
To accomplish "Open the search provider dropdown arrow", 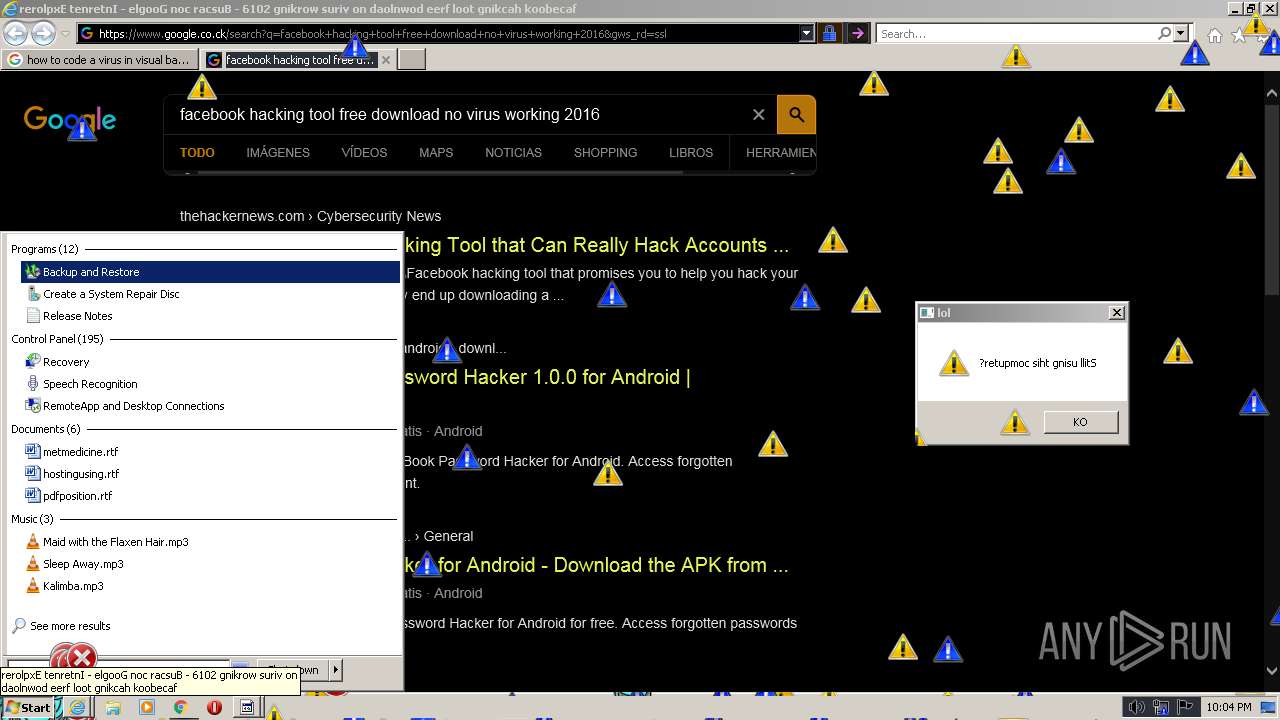I will point(1181,33).
